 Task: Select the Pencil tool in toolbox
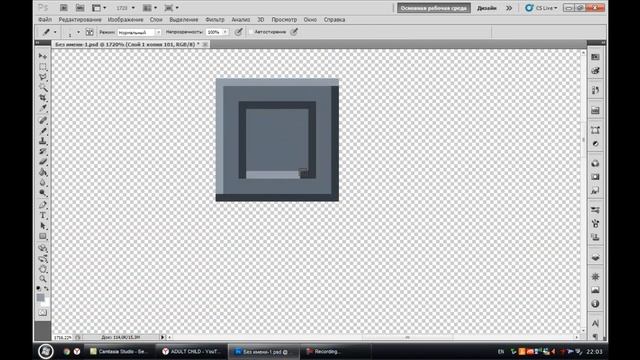tap(42, 131)
